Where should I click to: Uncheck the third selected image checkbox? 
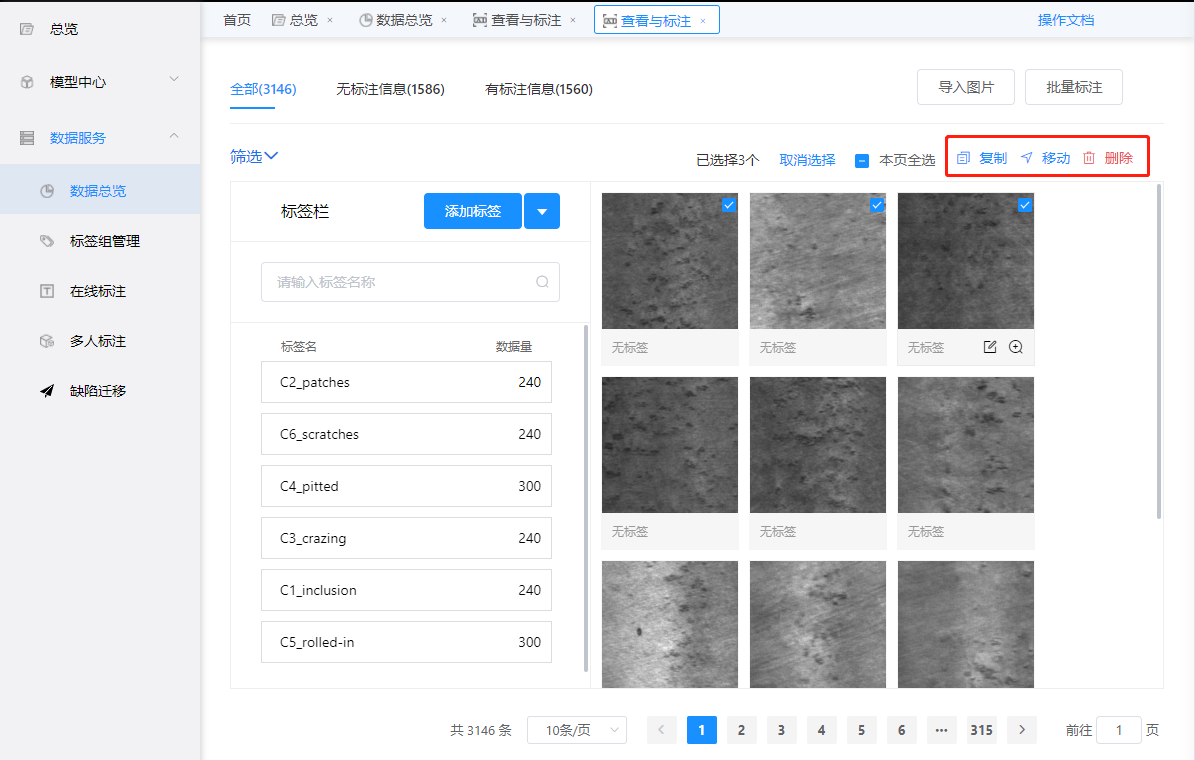point(1025,204)
